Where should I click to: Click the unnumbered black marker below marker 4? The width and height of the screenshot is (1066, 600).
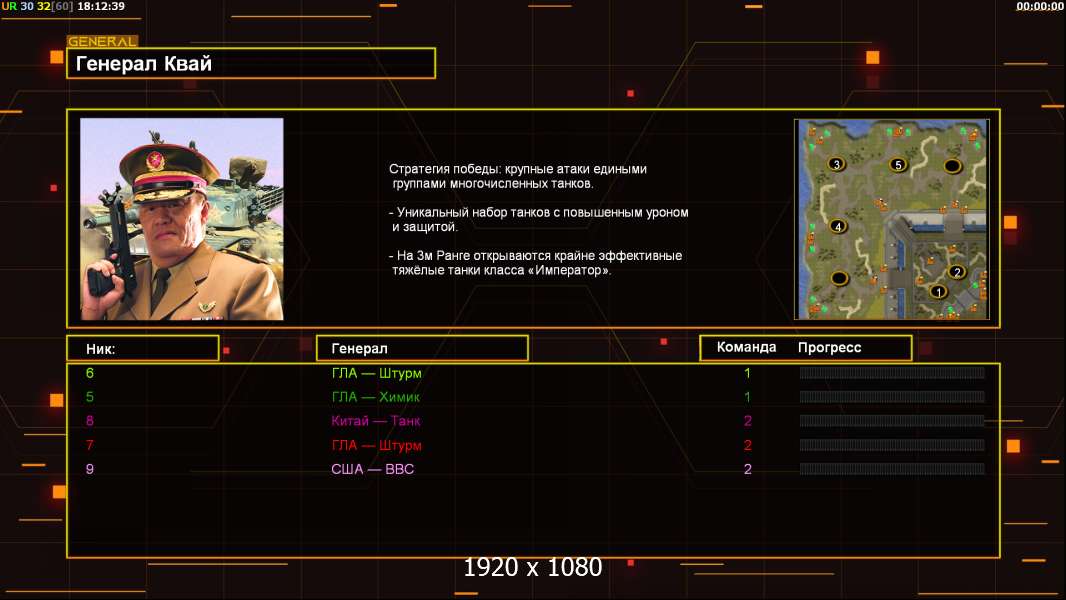(839, 278)
